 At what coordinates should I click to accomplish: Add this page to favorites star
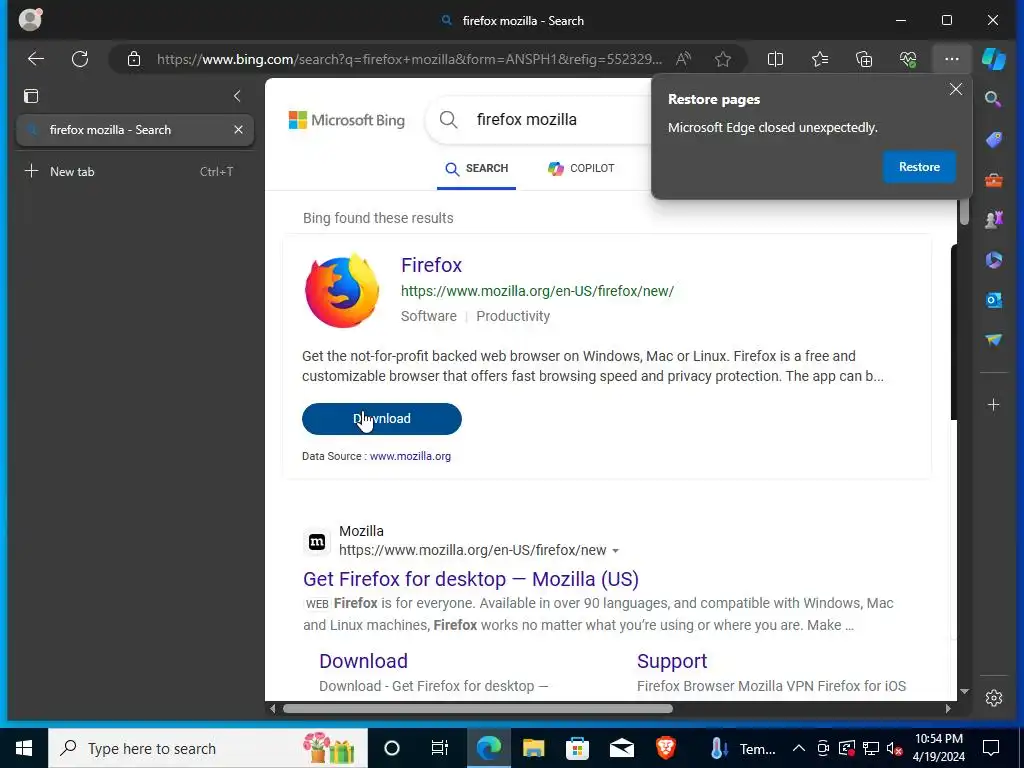[x=722, y=59]
